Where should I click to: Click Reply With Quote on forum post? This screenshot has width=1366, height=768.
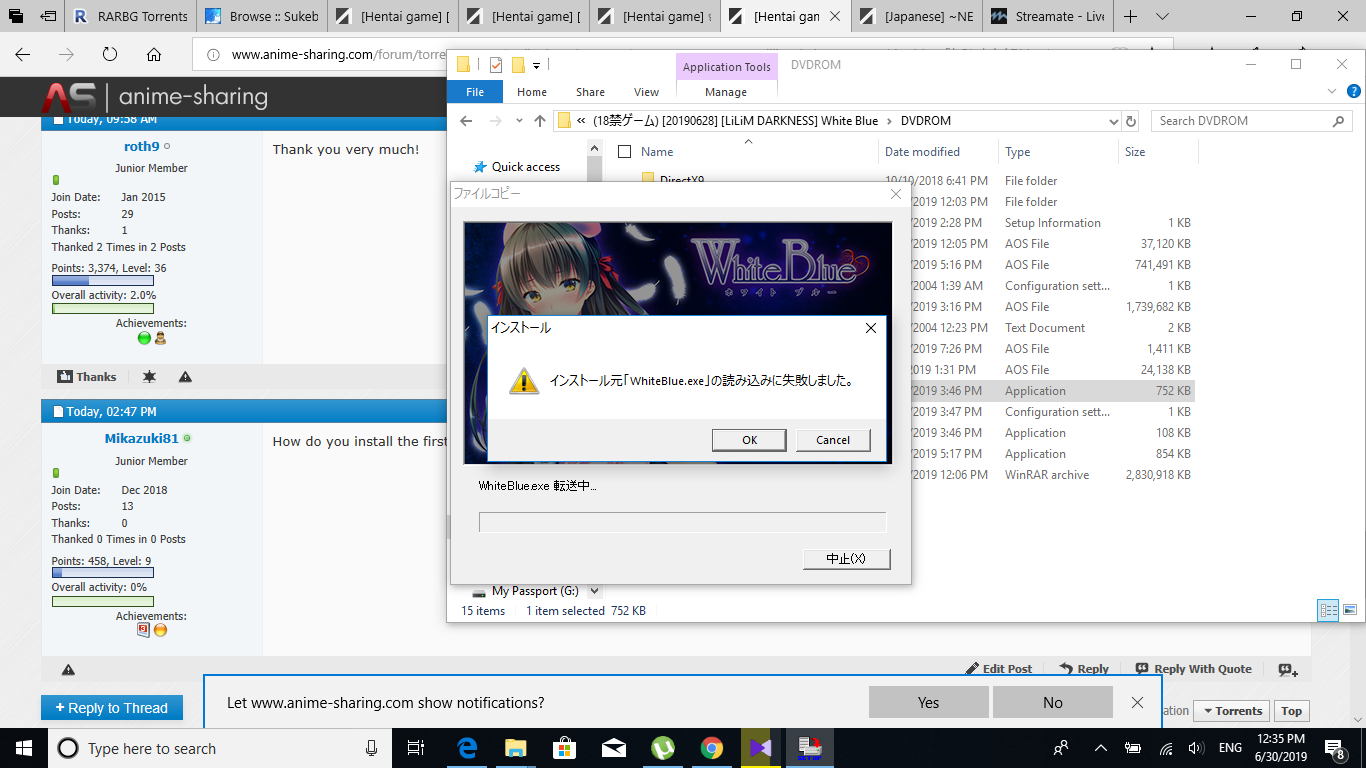[1194, 669]
